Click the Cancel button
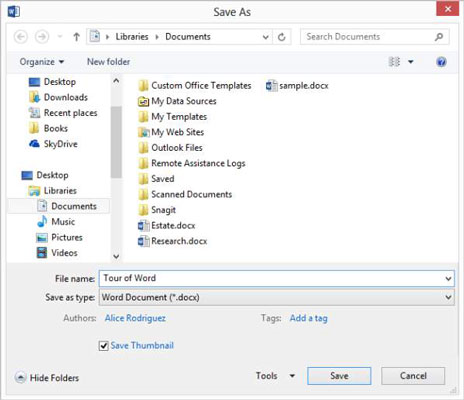This screenshot has width=464, height=400. (x=413, y=376)
